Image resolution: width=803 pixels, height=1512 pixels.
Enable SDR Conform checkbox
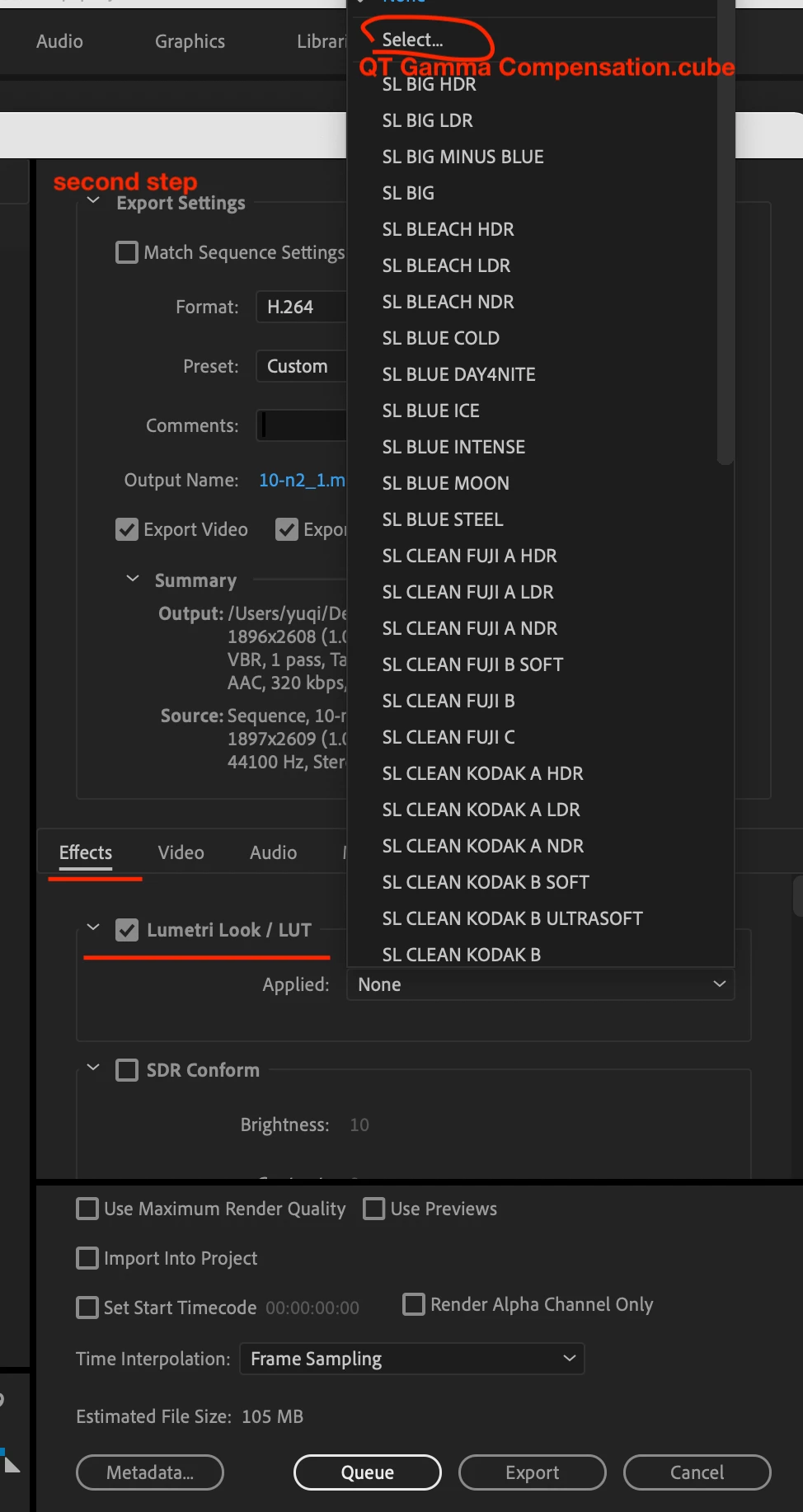click(x=127, y=1070)
